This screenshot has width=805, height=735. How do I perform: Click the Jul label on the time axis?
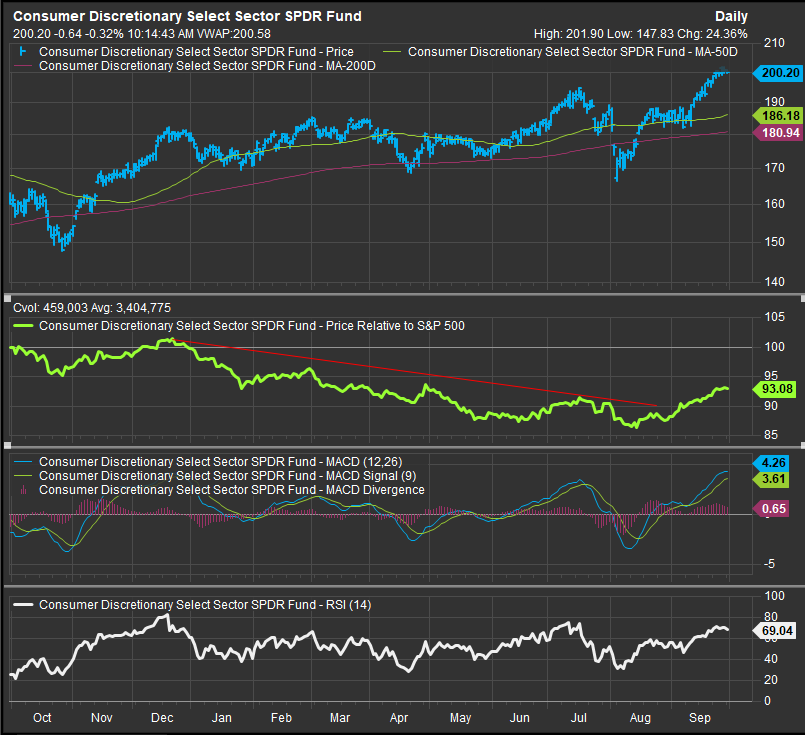point(579,718)
